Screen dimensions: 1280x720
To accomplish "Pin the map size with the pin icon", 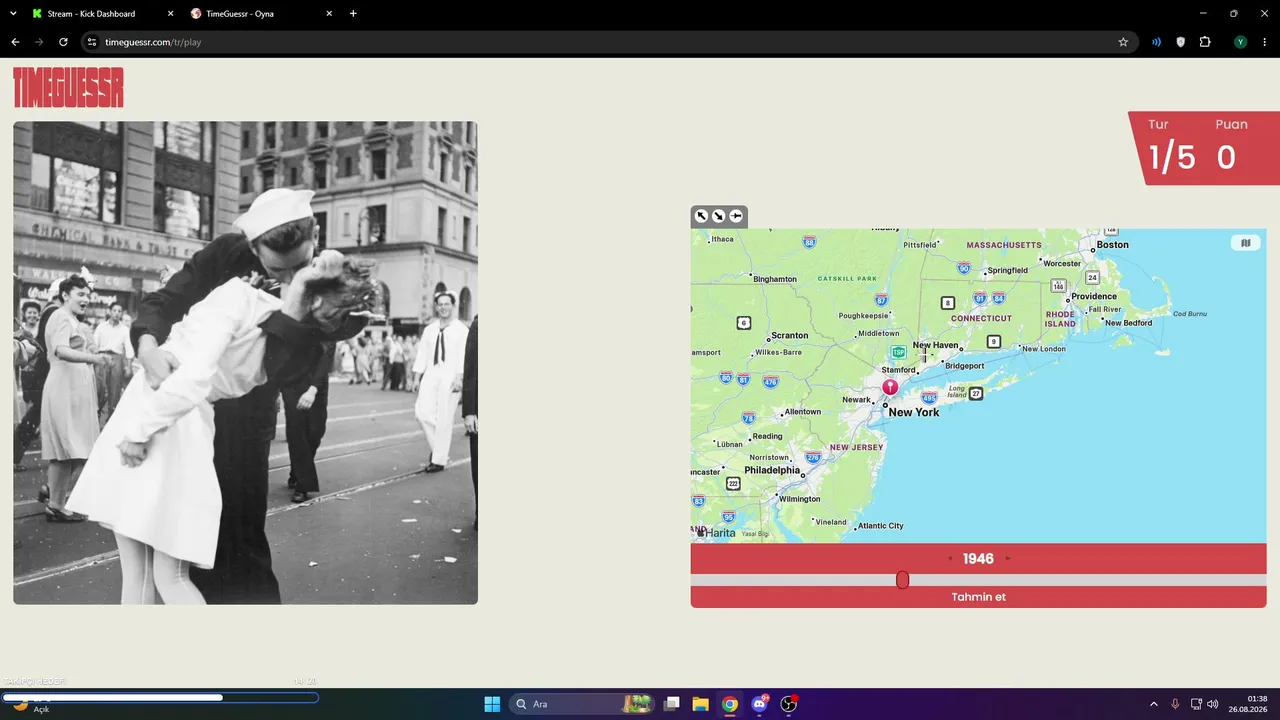I will point(736,216).
